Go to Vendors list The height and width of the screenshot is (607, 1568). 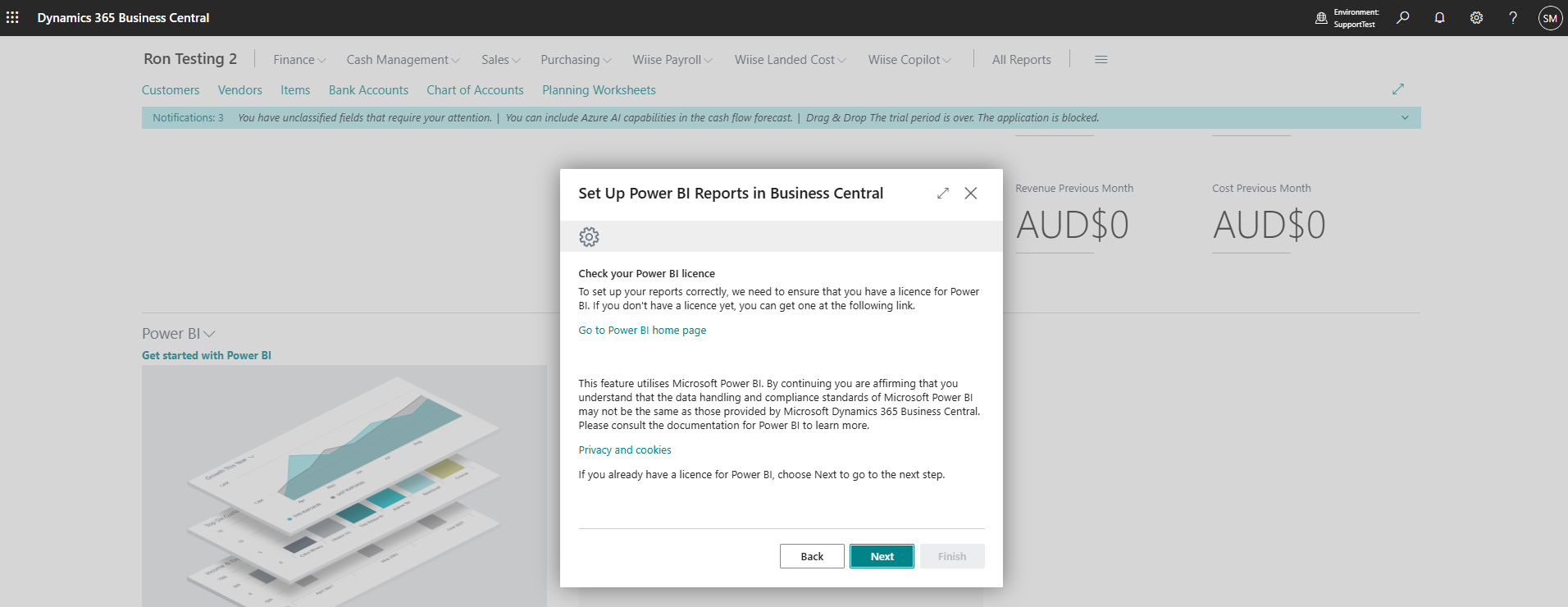pyautogui.click(x=240, y=90)
